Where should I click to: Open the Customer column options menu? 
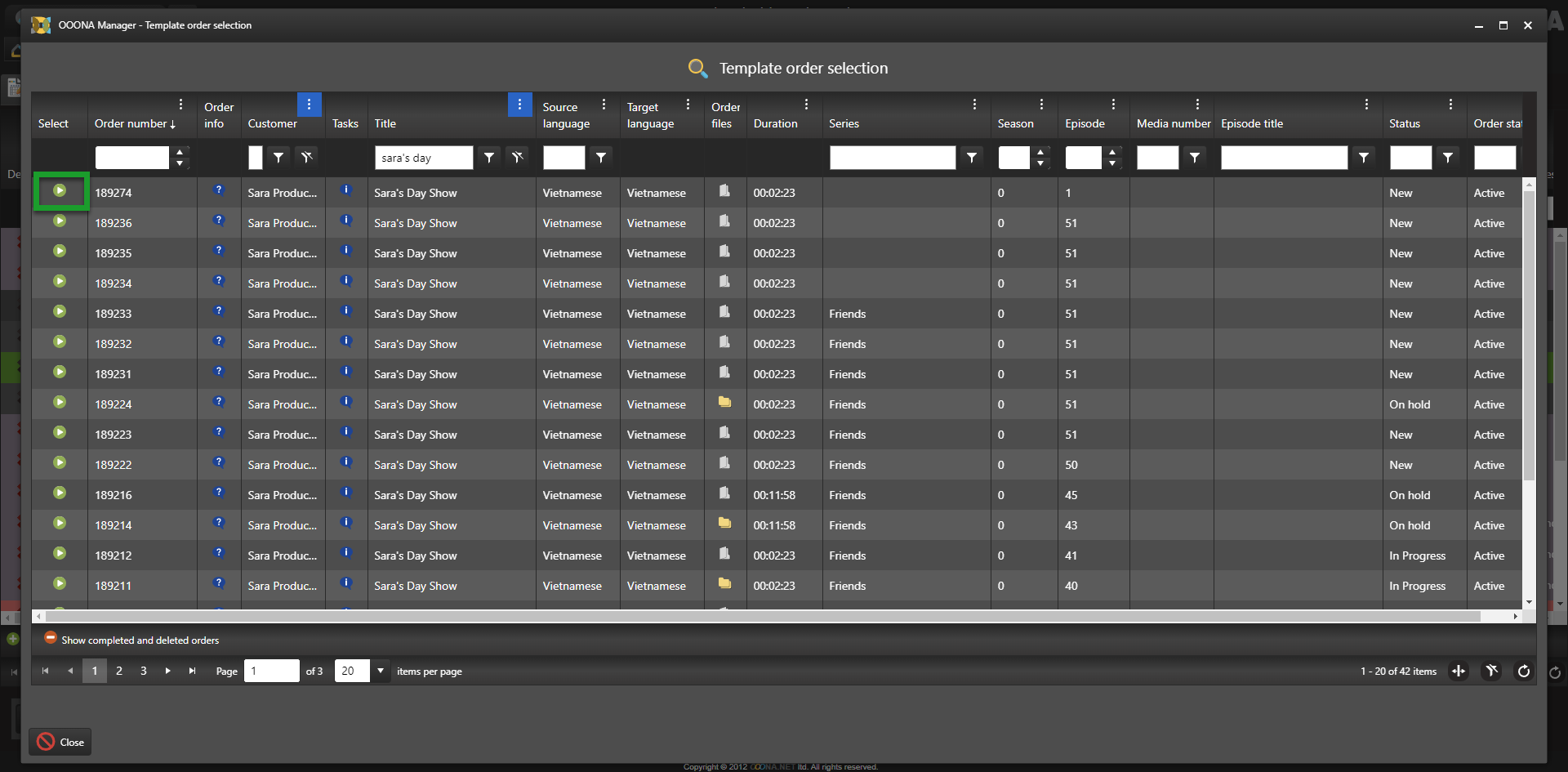309,105
